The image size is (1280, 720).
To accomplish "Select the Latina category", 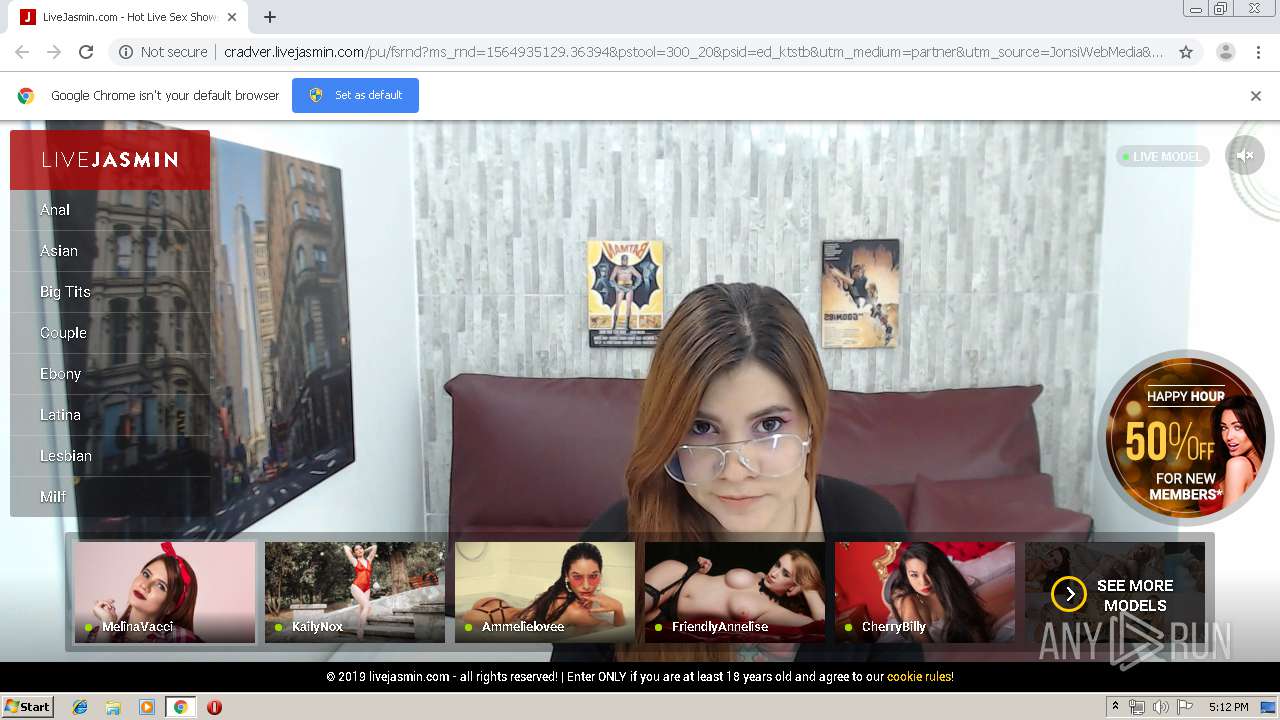I will (110, 415).
